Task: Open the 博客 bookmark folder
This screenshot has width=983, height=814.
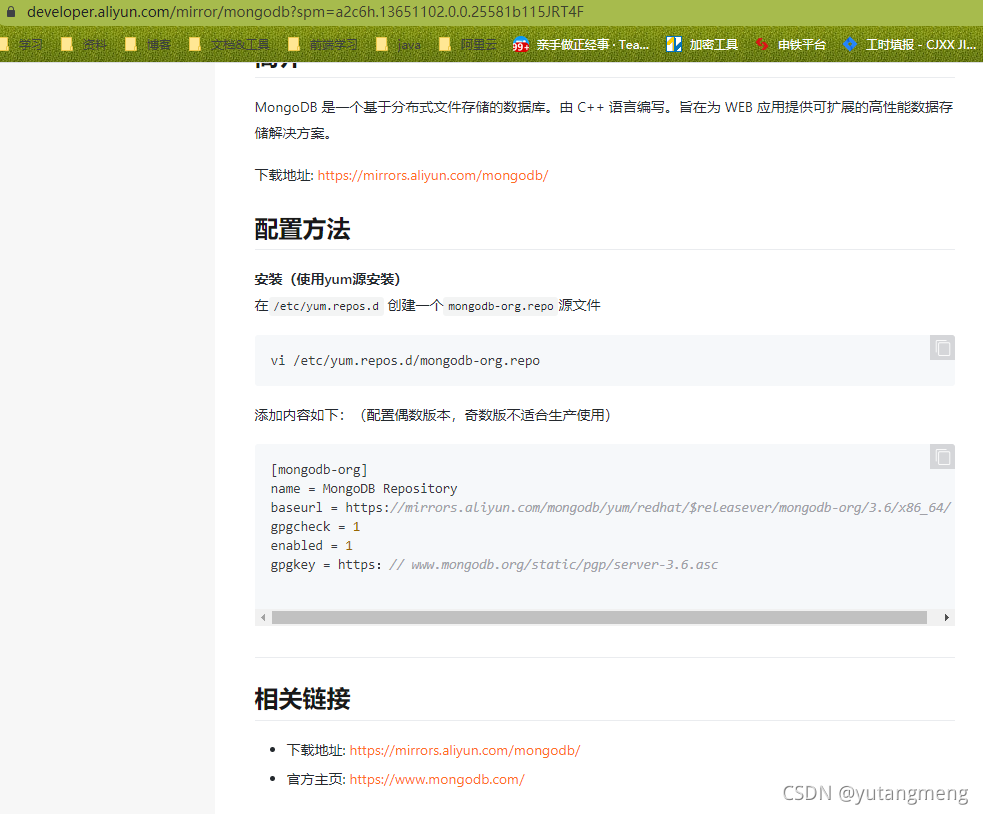Action: [148, 45]
